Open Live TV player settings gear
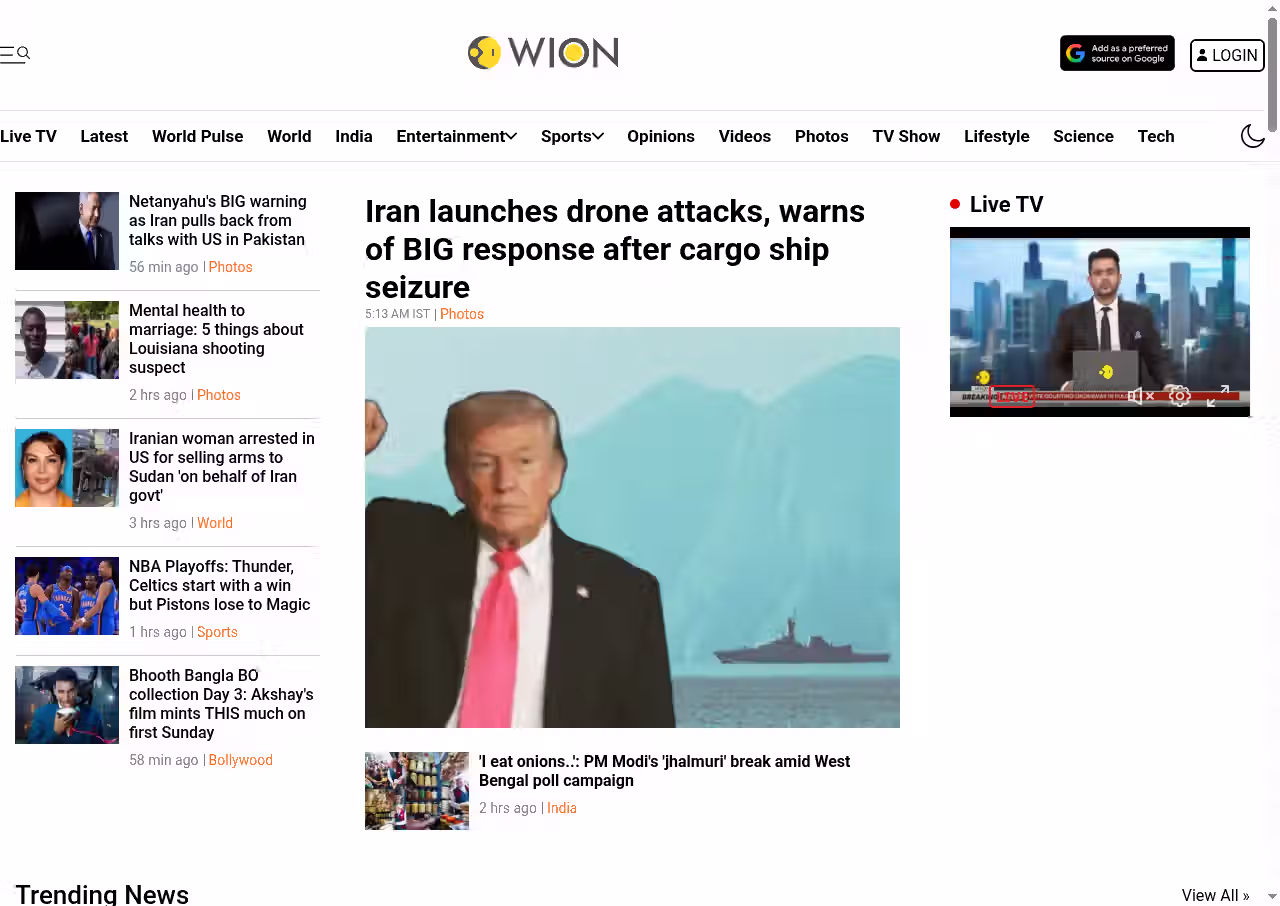This screenshot has width=1280, height=906. pos(1180,396)
